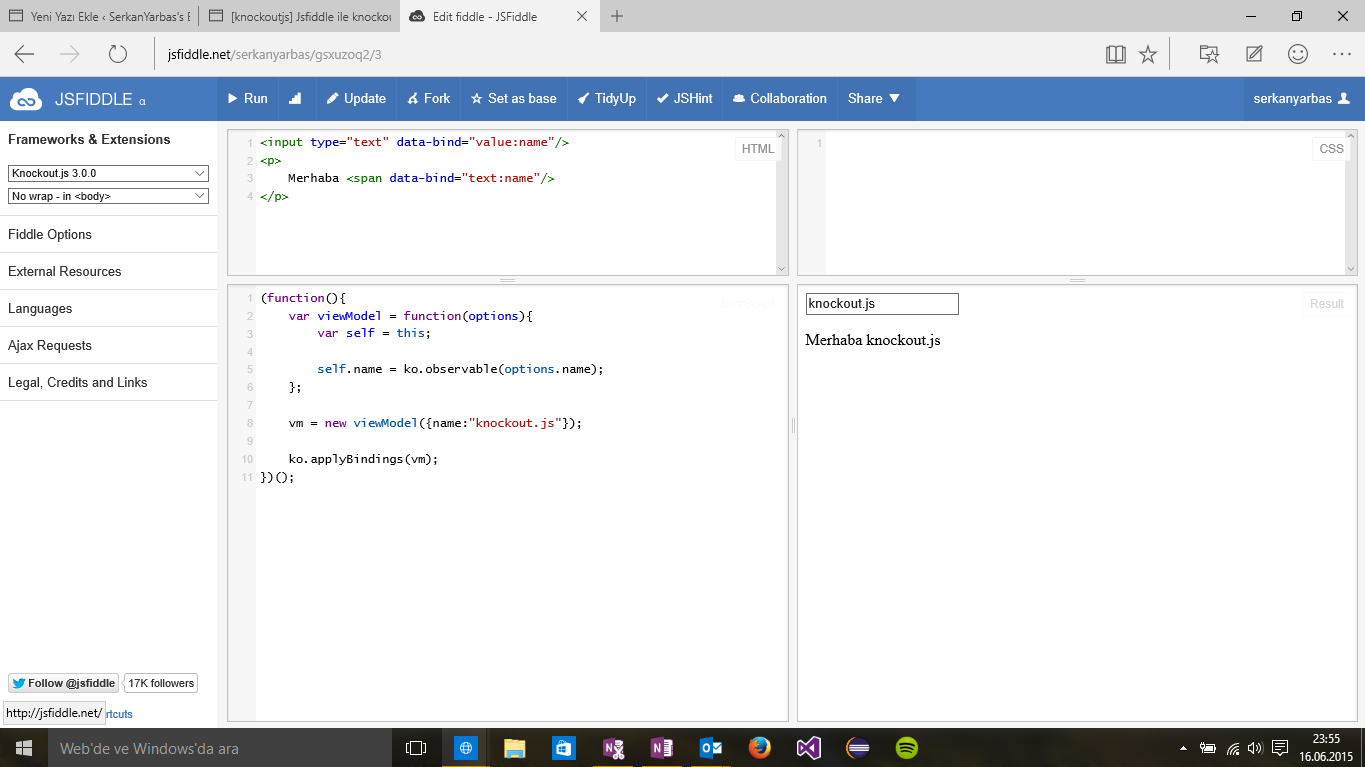The height and width of the screenshot is (767, 1365).
Task: Click the volume speaker tray icon
Action: coord(1255,747)
